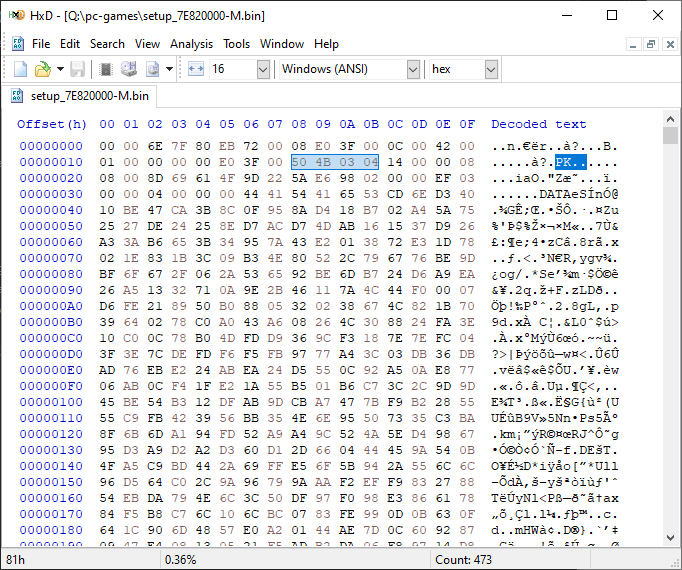Click offset row 00000140
Screen dimensions: 682x570
[51, 466]
